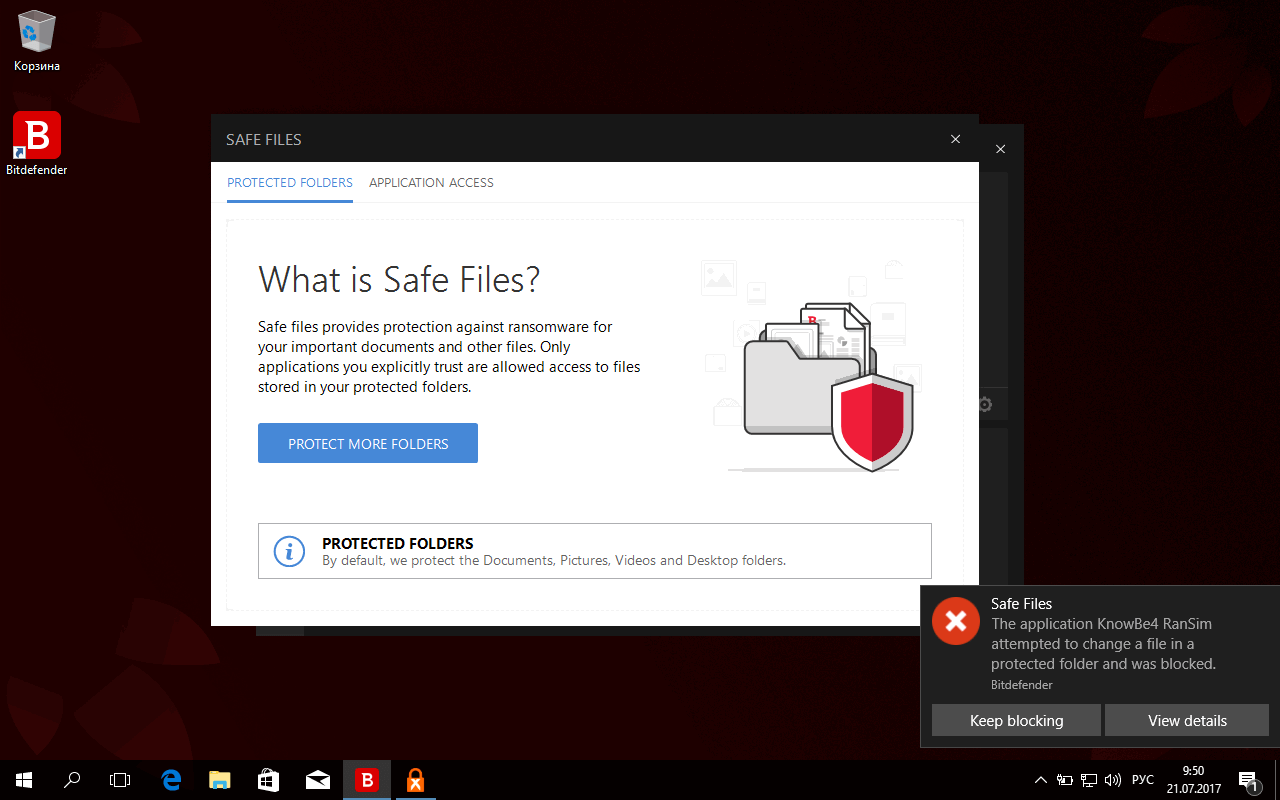
Task: Launch the Windows Store from the taskbar
Action: [268, 779]
